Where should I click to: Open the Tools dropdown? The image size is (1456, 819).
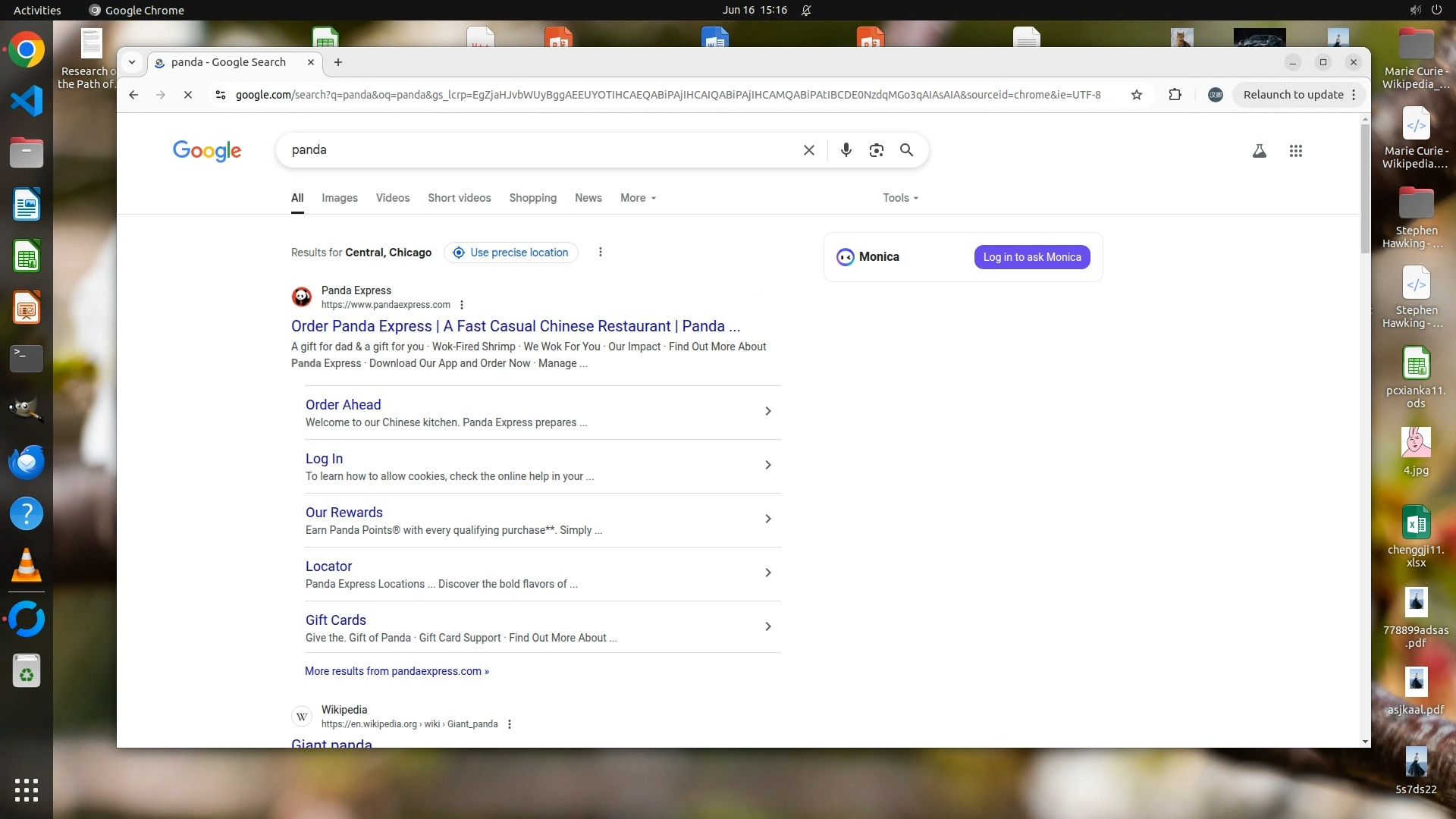coord(900,198)
